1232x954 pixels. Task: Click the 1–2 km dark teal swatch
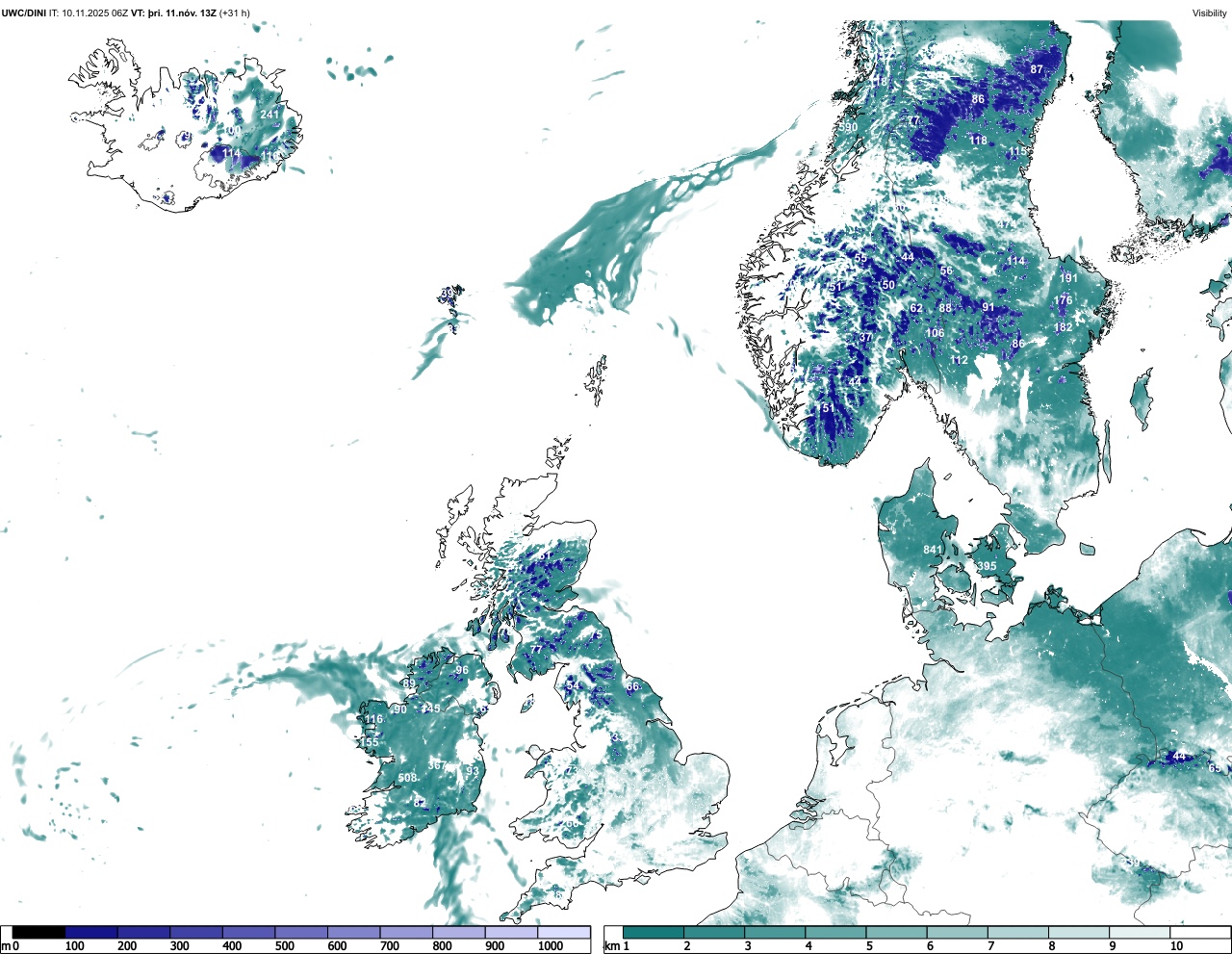(654, 932)
